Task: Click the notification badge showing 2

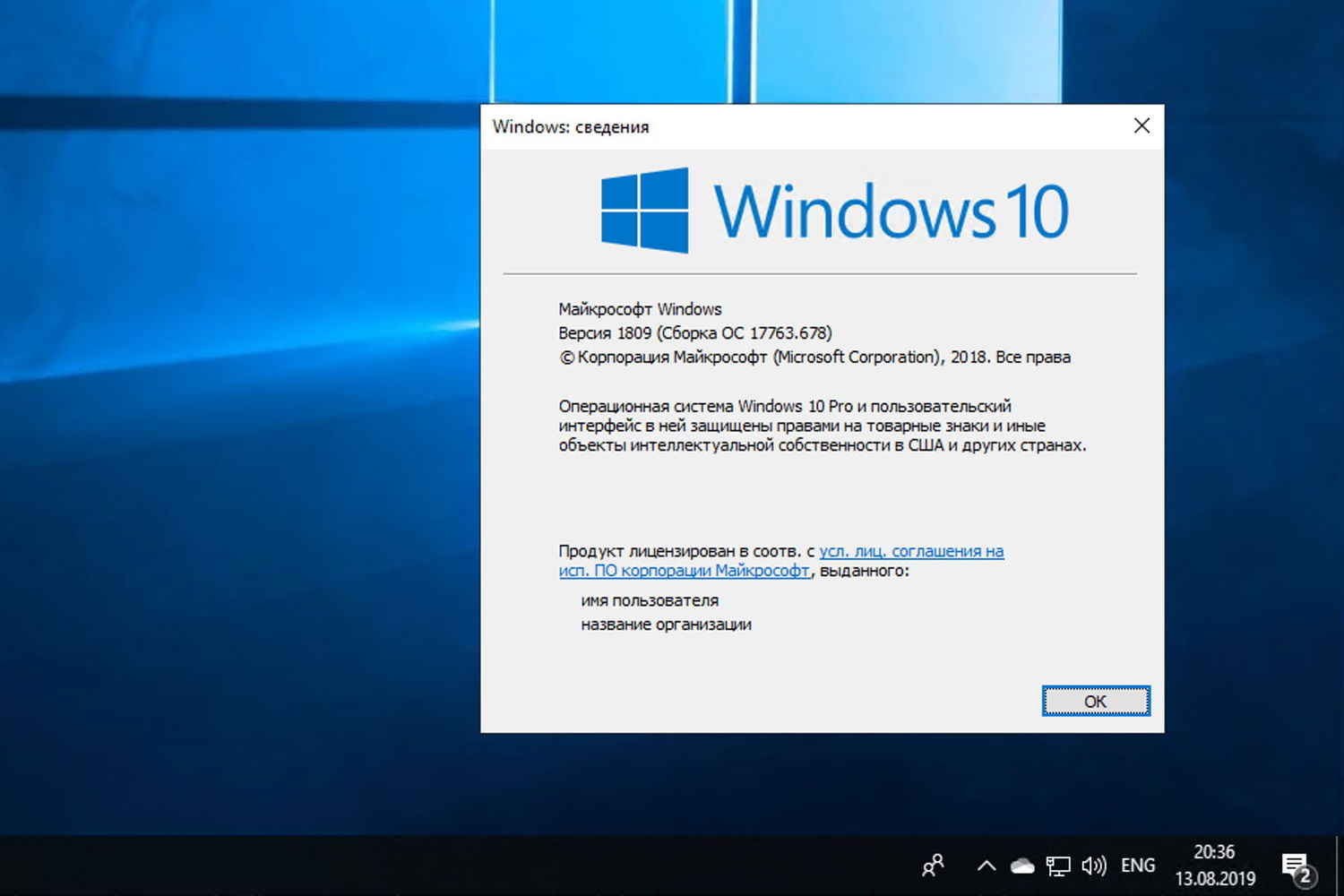Action: (x=1306, y=875)
